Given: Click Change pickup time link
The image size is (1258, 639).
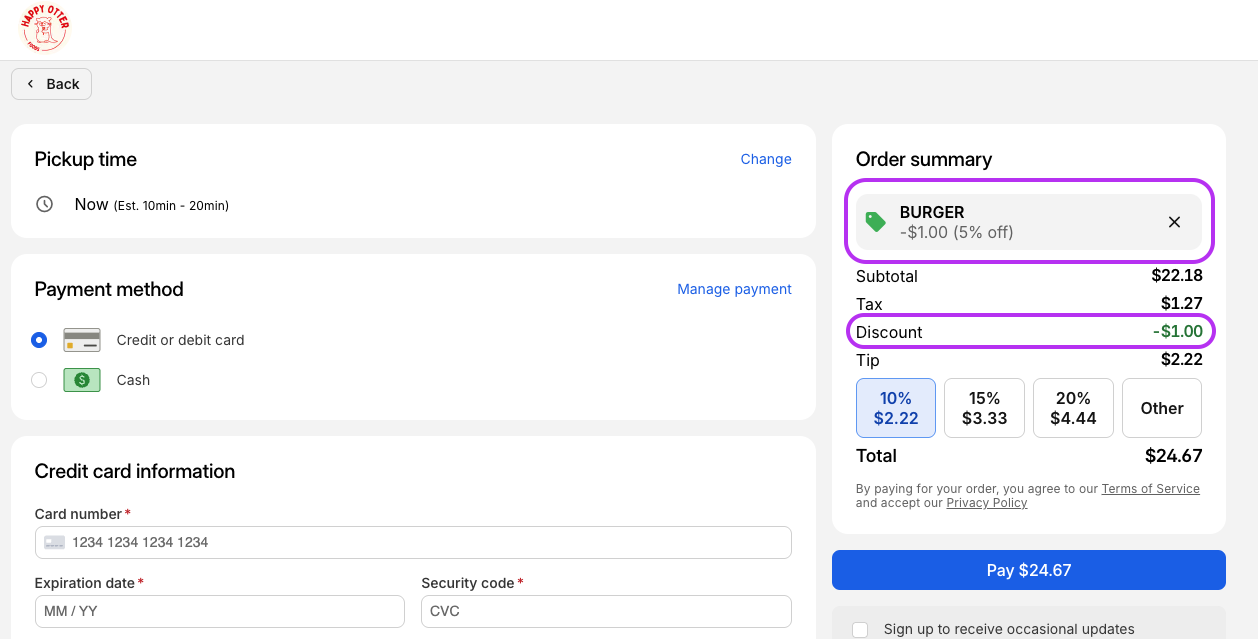Looking at the screenshot, I should tap(766, 159).
